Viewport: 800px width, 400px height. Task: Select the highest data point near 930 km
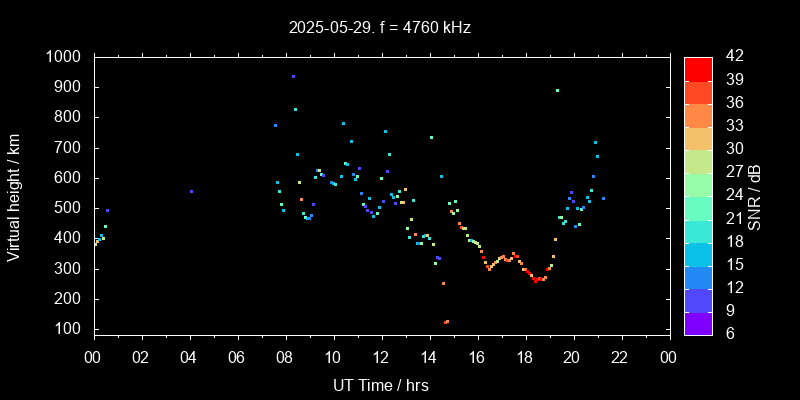293,76
